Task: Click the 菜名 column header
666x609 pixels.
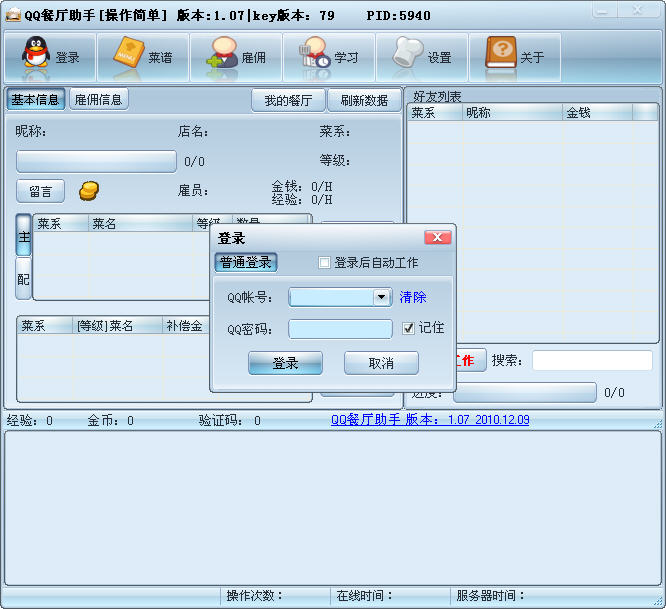Action: 140,223
